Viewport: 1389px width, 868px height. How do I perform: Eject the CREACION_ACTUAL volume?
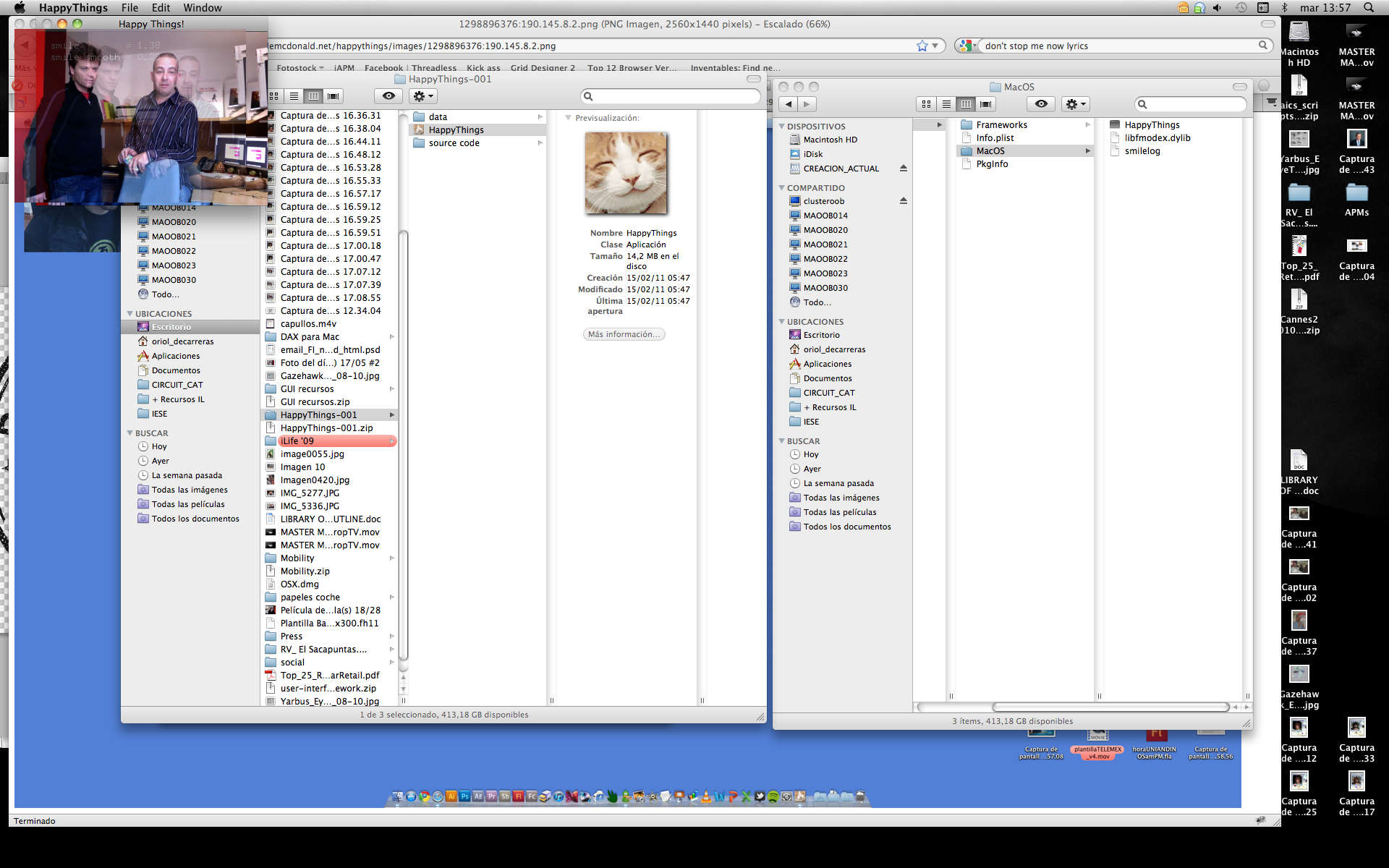tap(903, 169)
